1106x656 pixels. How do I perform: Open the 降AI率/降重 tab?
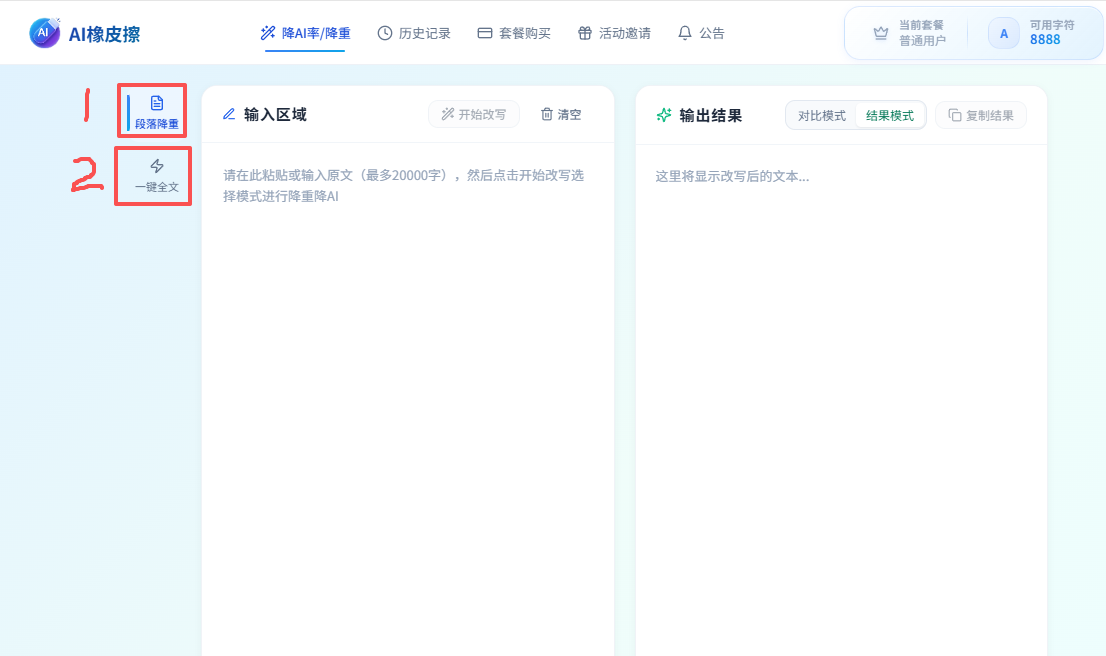point(305,33)
